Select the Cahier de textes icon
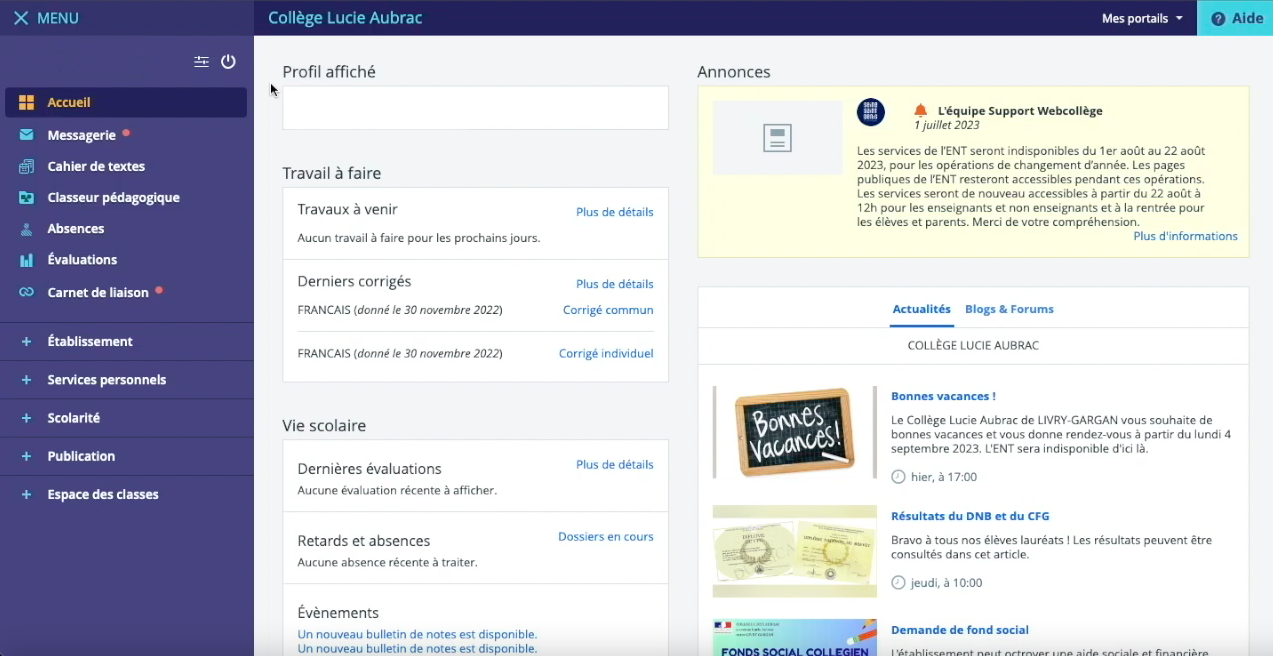This screenshot has width=1273, height=656. 27,166
